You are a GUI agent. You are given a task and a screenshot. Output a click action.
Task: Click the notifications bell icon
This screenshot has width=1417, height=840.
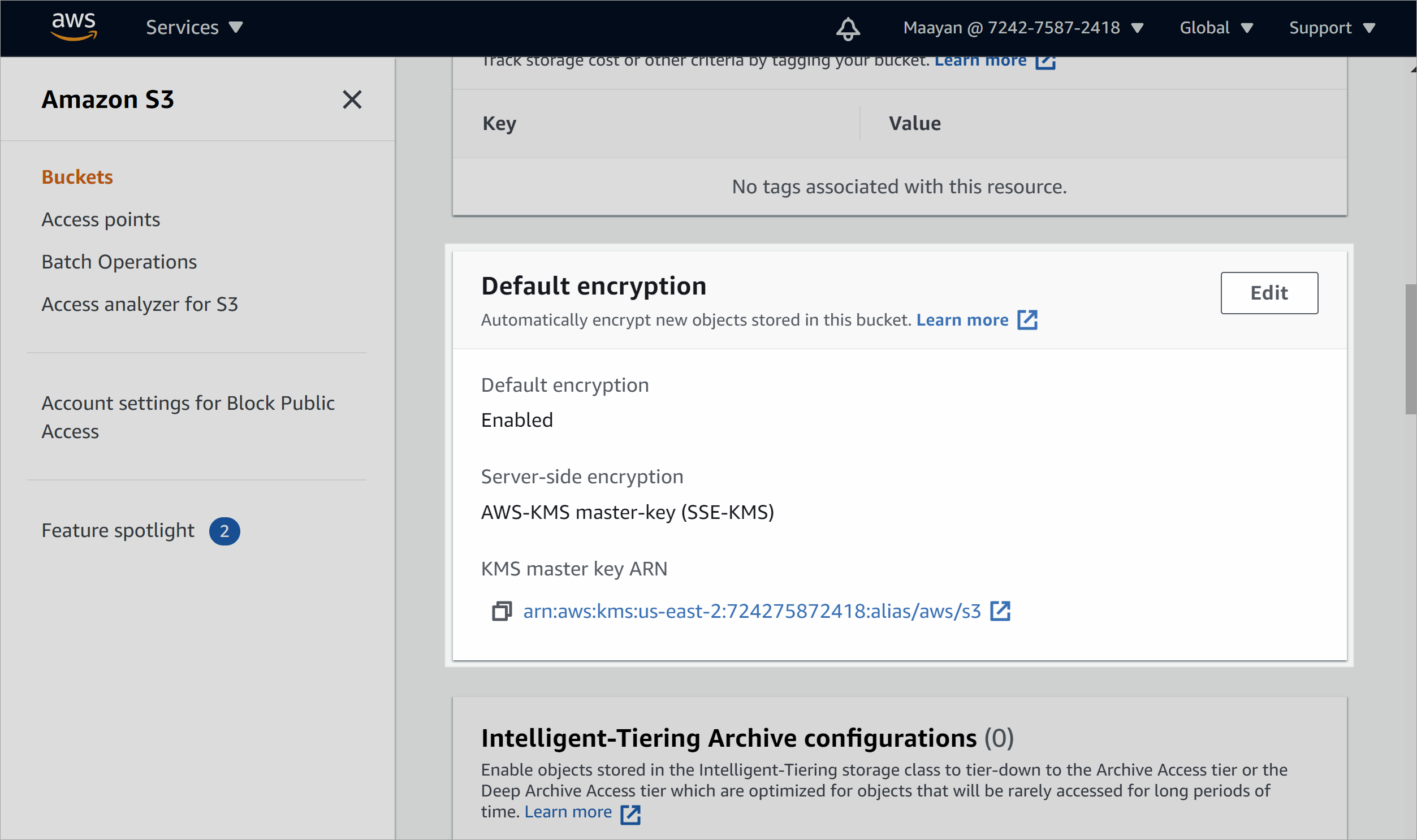pos(847,27)
